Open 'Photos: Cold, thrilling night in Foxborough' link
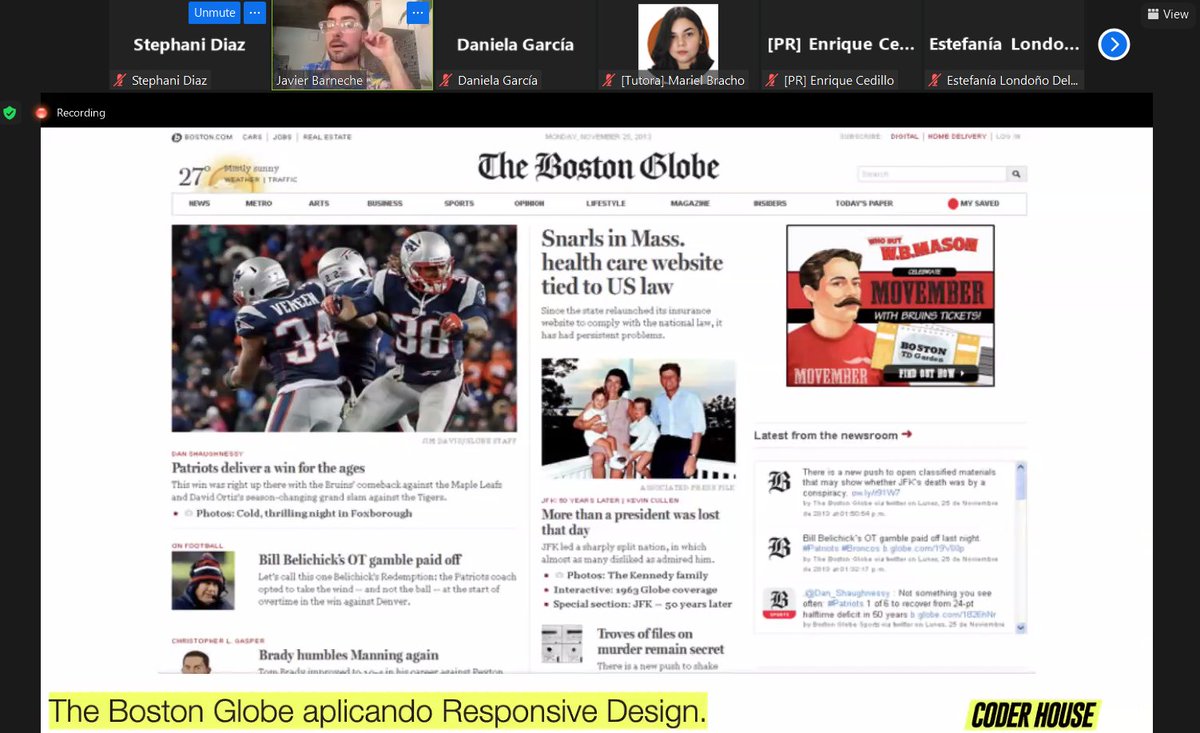Screen dimensions: 1200x733 (x=304, y=513)
